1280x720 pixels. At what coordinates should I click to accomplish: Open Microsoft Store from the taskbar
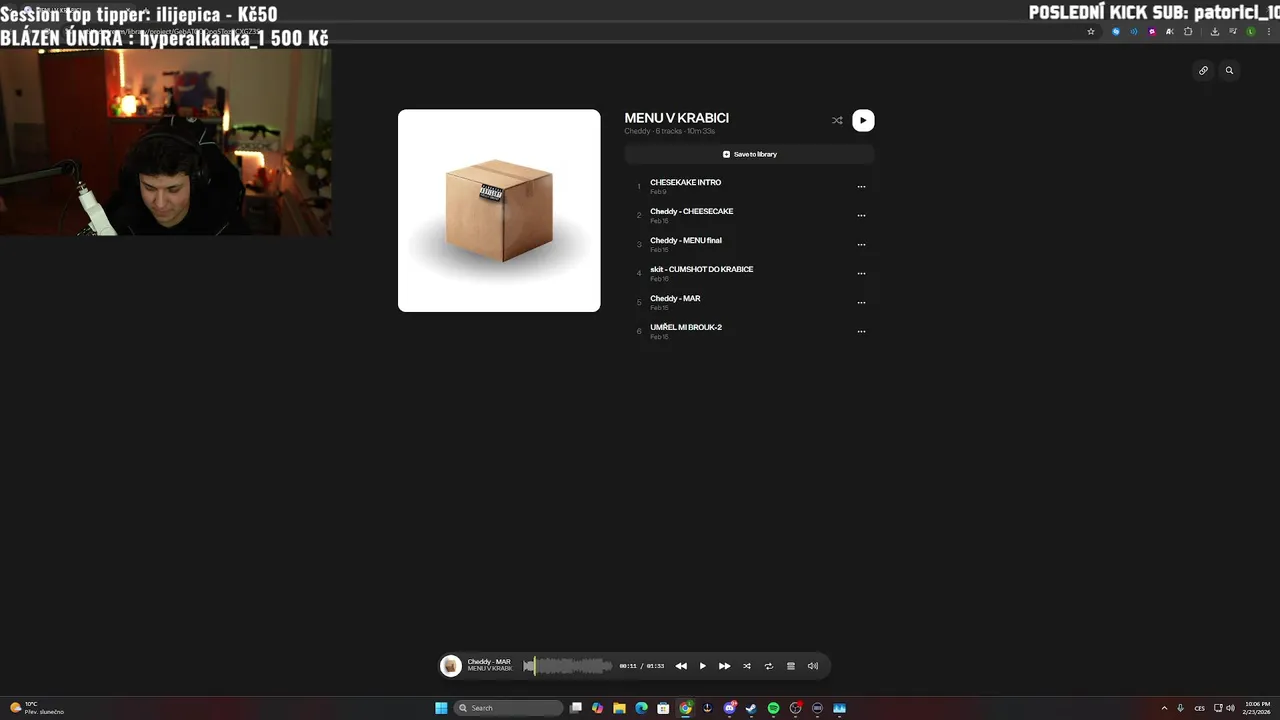(x=663, y=708)
